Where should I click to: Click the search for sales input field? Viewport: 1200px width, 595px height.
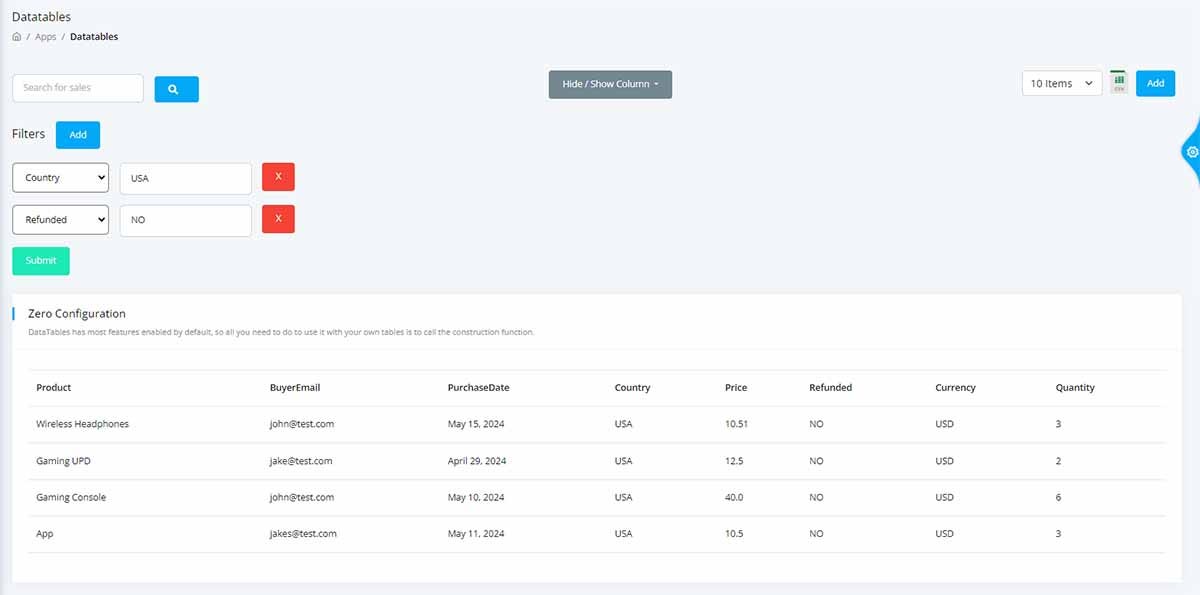coord(77,88)
